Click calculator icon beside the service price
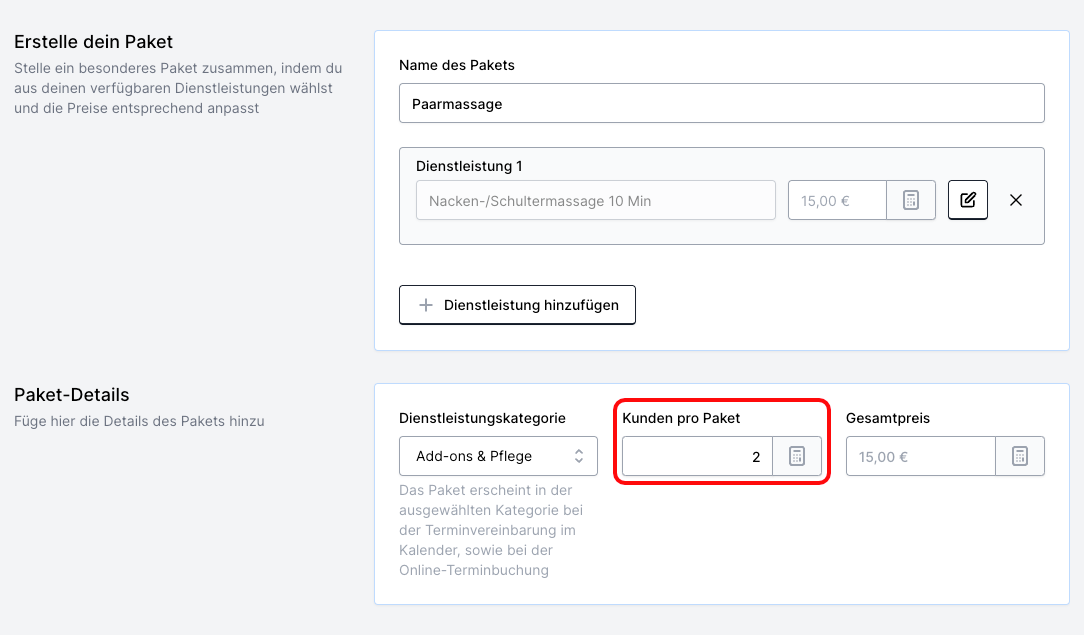Viewport: 1084px width, 635px height. point(910,200)
